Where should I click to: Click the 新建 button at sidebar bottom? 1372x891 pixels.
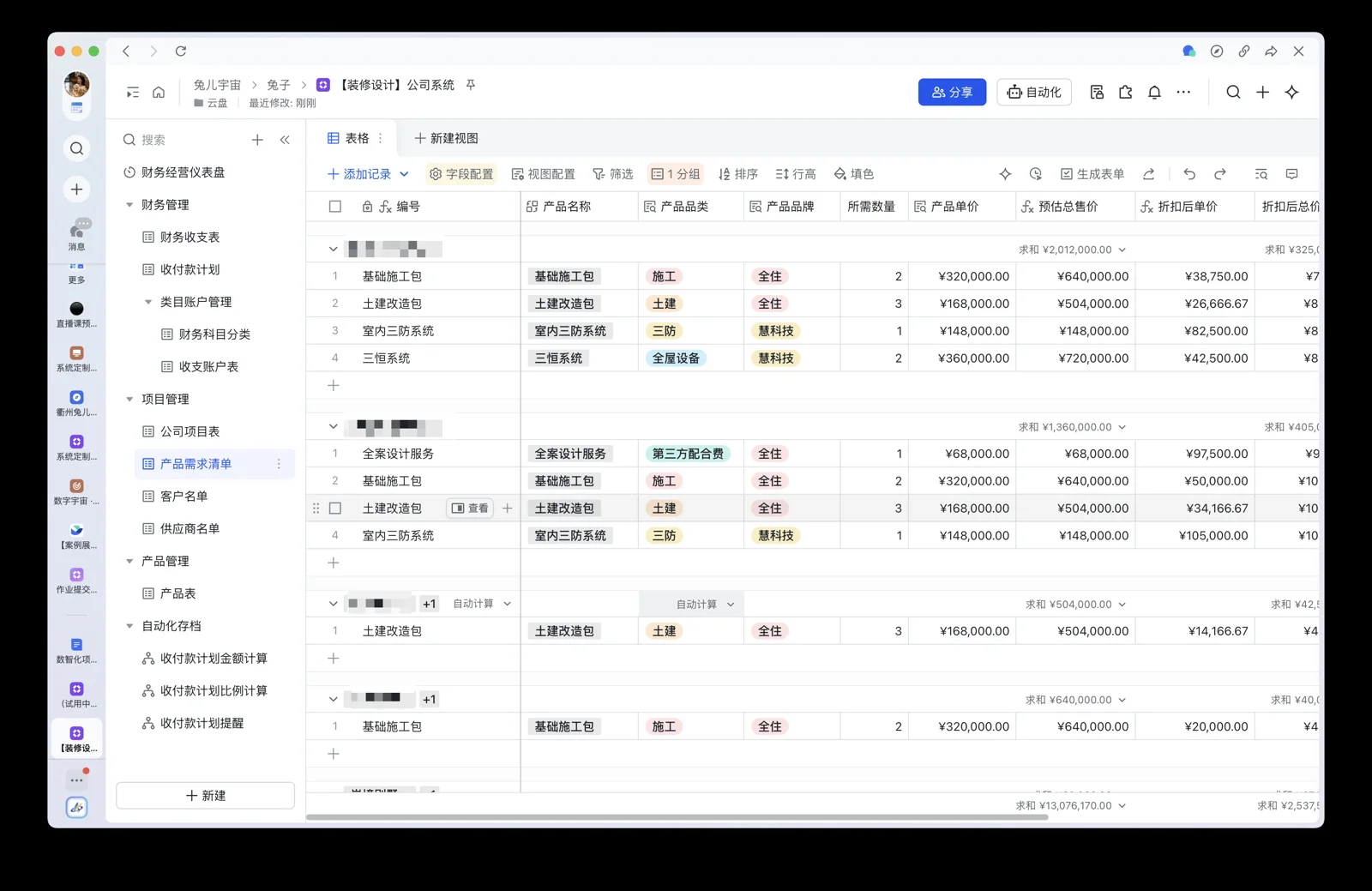206,796
